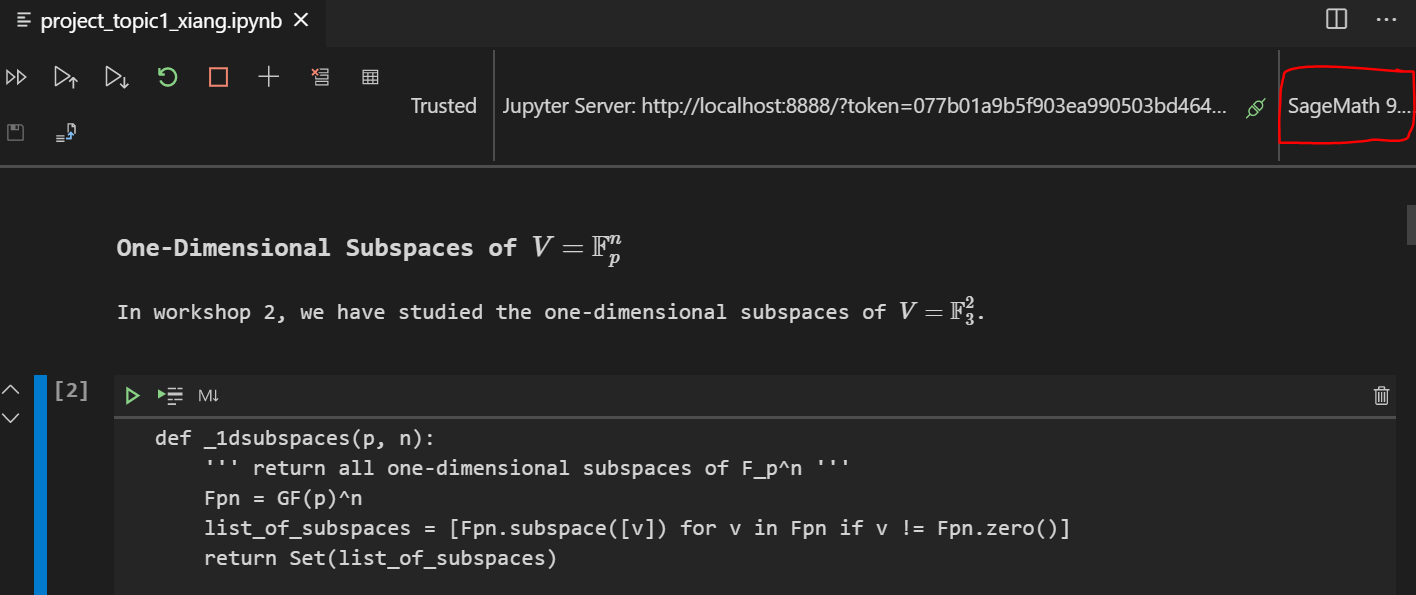Click the Save notebook icon
Screen dimensions: 1416x595
pyautogui.click(x=15, y=131)
